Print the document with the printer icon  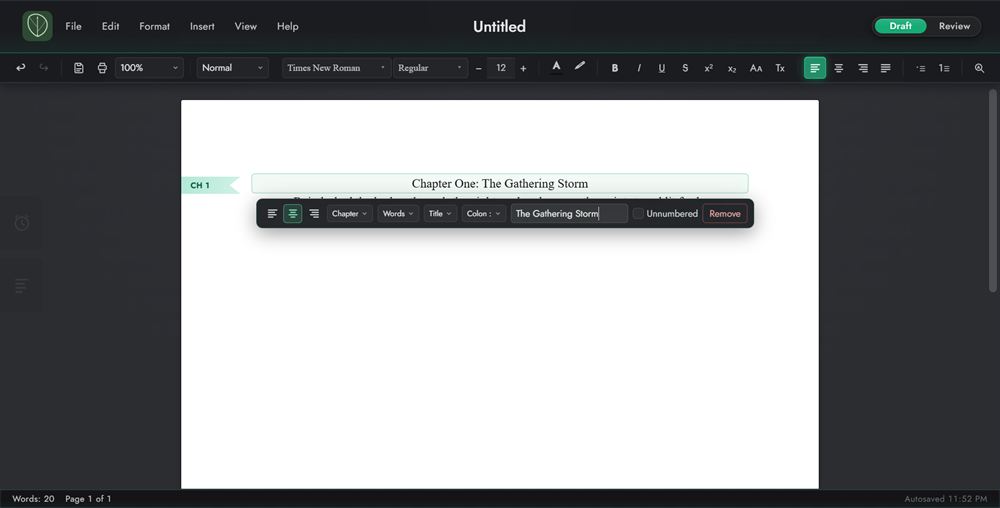[x=102, y=68]
